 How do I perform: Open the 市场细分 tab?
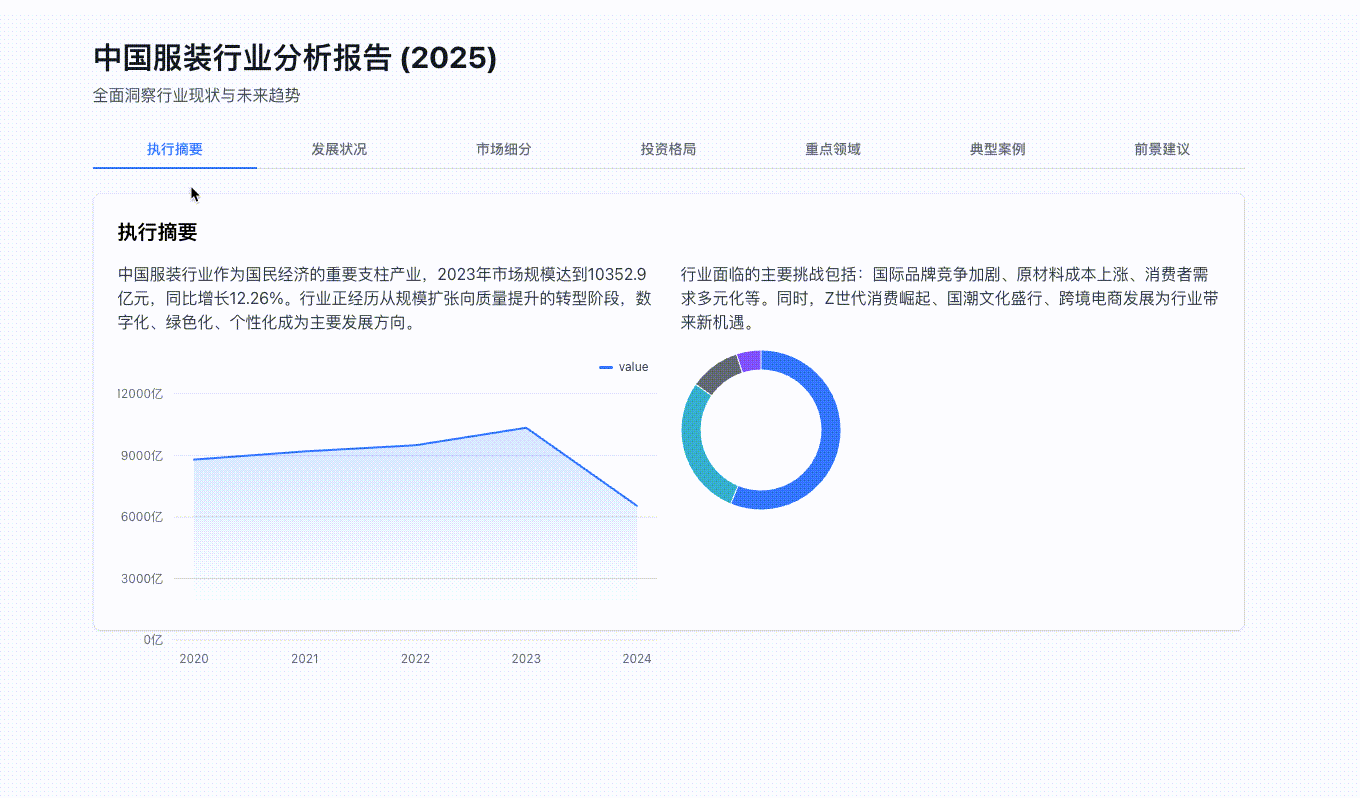(x=503, y=149)
